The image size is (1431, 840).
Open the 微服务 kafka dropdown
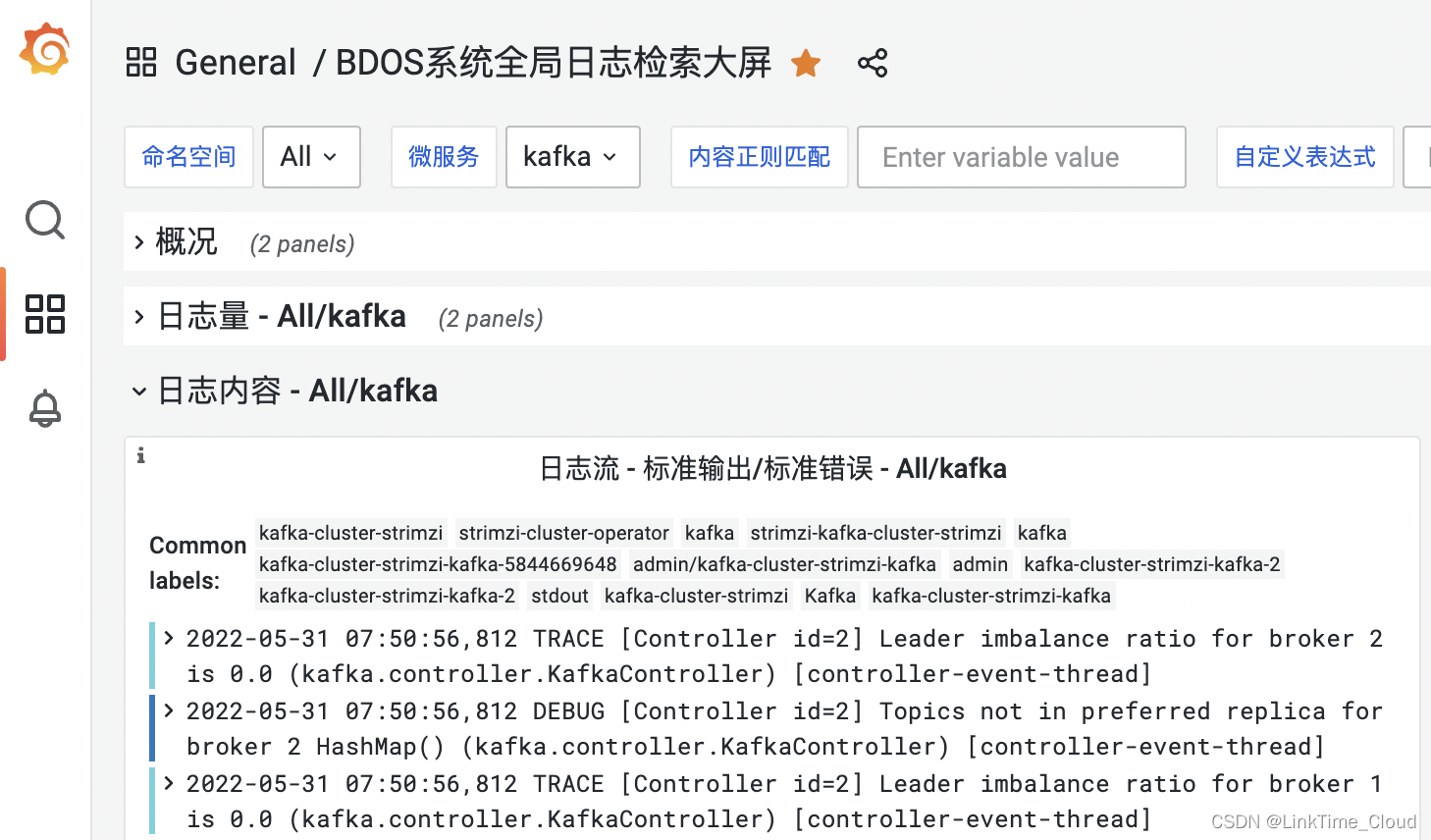point(573,157)
